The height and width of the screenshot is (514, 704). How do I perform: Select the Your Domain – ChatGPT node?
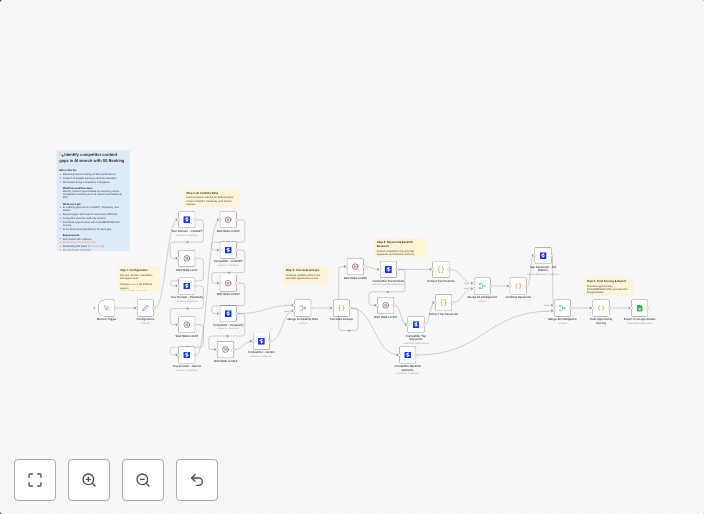point(187,220)
